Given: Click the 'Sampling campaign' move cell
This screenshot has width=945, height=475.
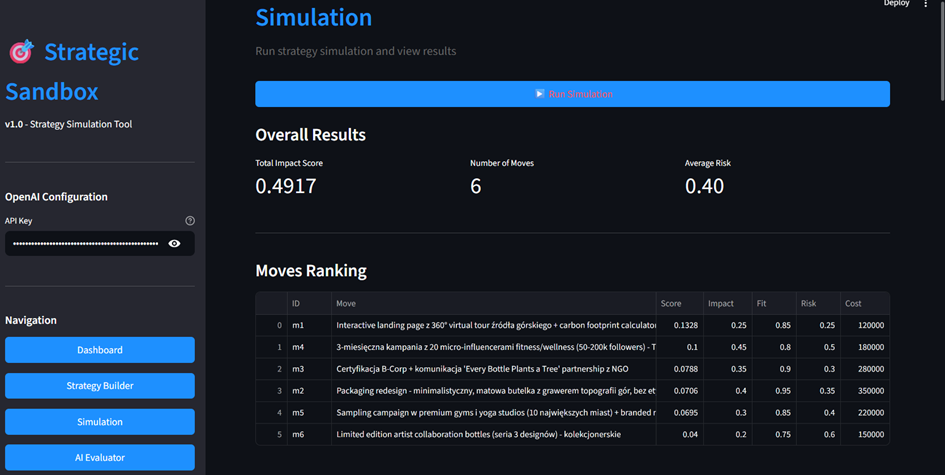Looking at the screenshot, I should 494,412.
